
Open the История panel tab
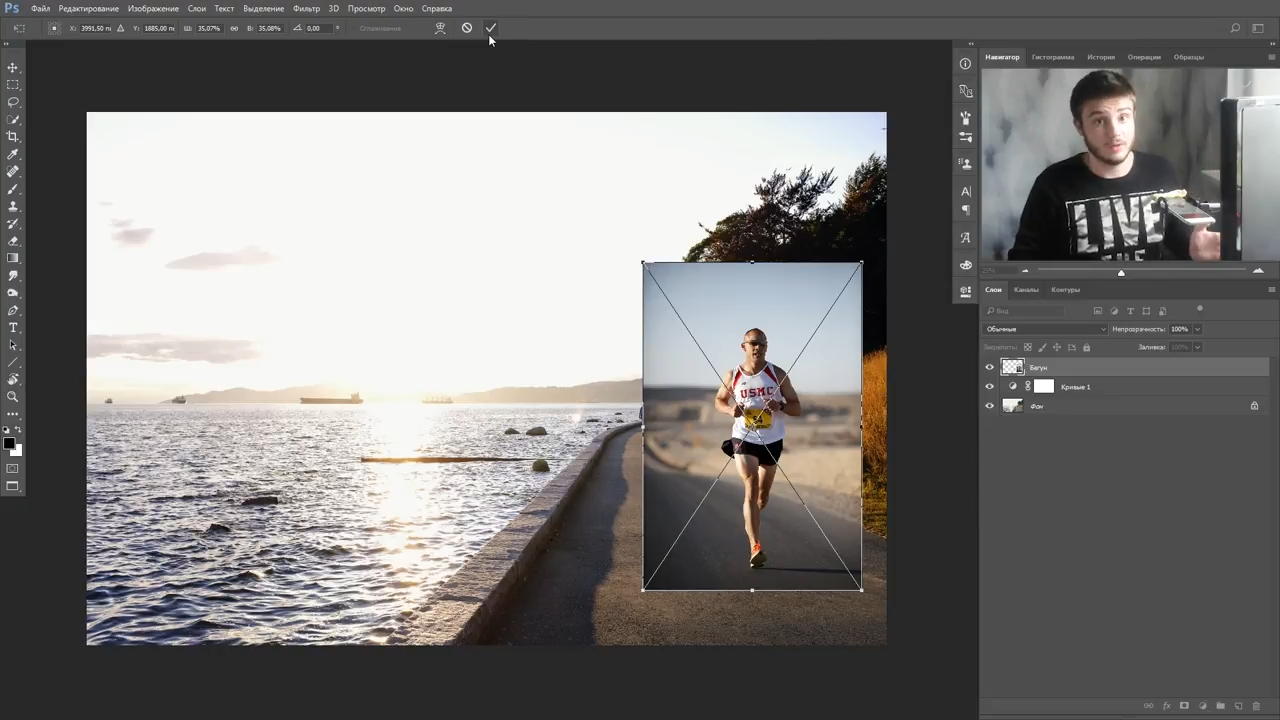tap(1100, 57)
